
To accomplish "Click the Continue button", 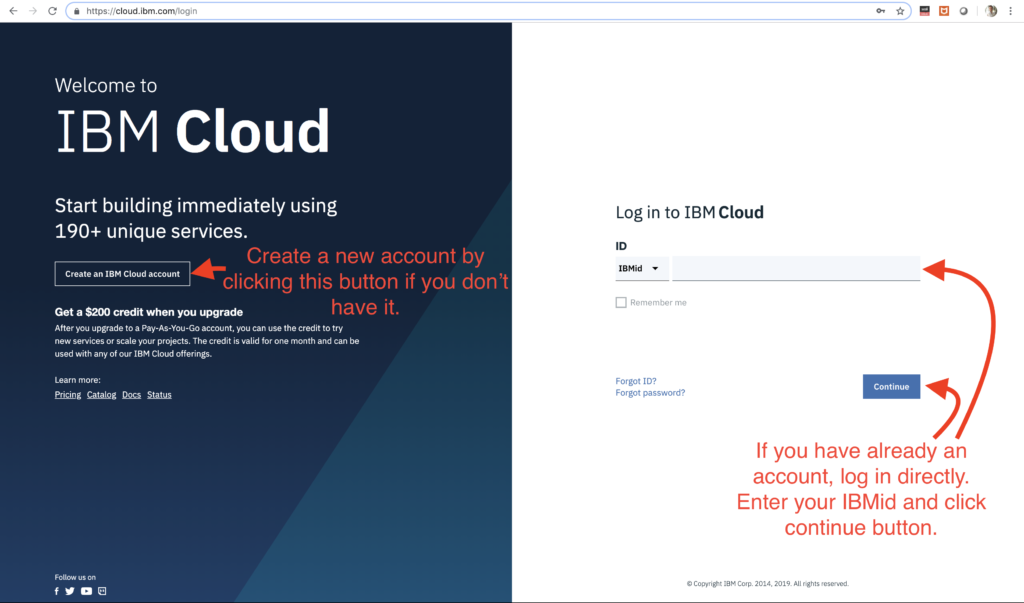I will click(891, 387).
